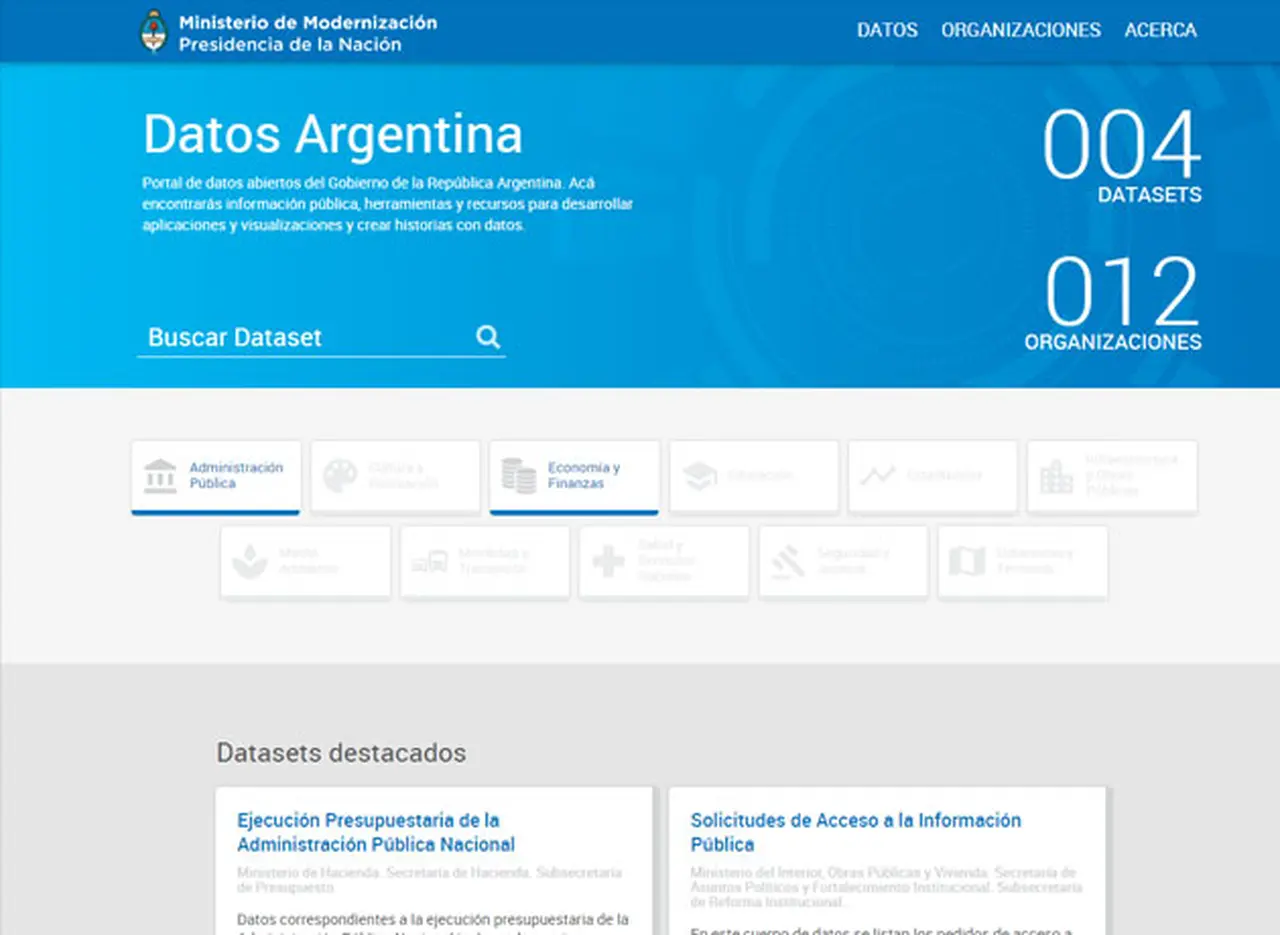Click the faded paint palette category icon
This screenshot has width=1280, height=935.
(340, 476)
